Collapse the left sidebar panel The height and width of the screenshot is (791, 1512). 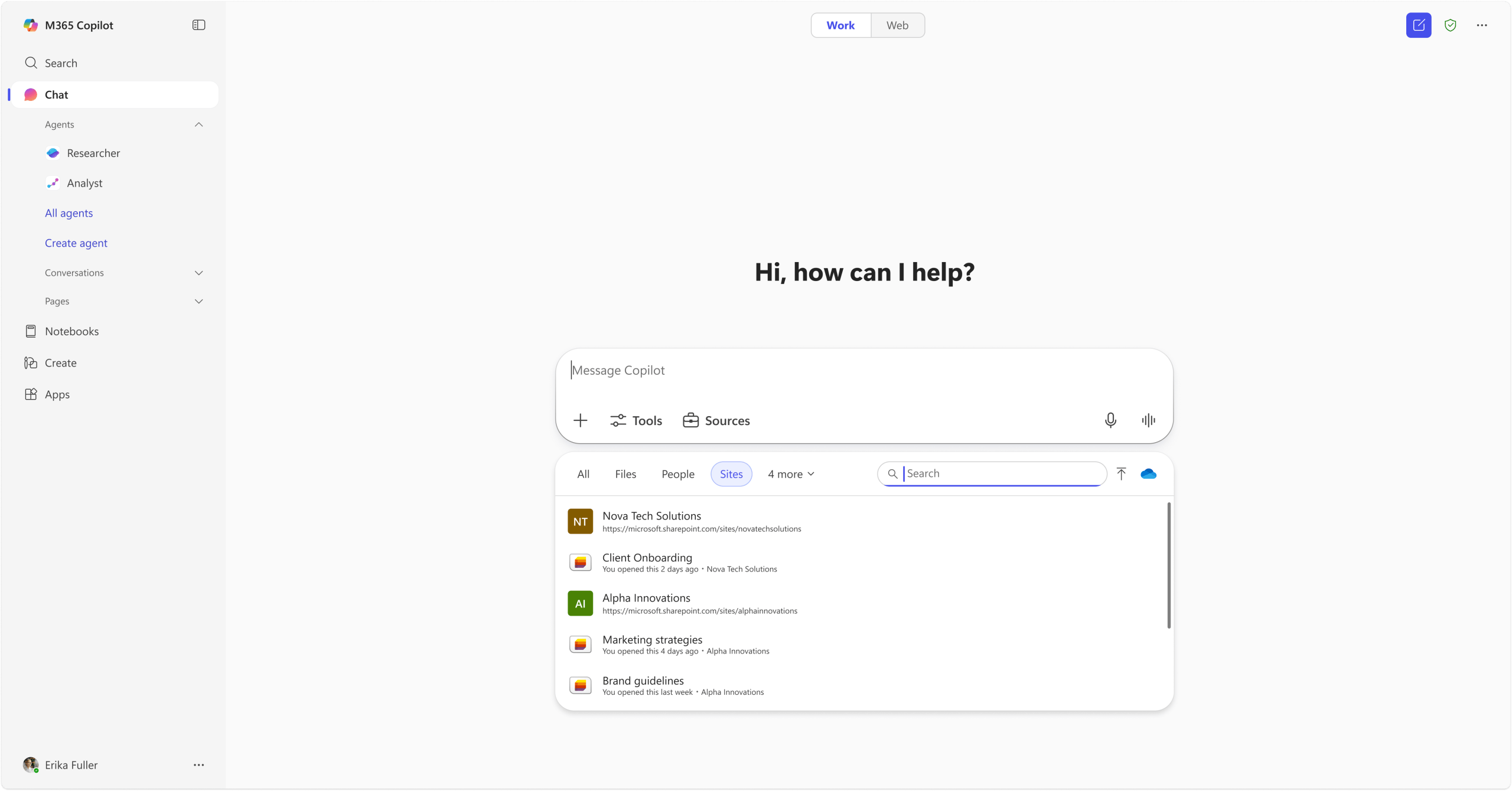coord(198,25)
